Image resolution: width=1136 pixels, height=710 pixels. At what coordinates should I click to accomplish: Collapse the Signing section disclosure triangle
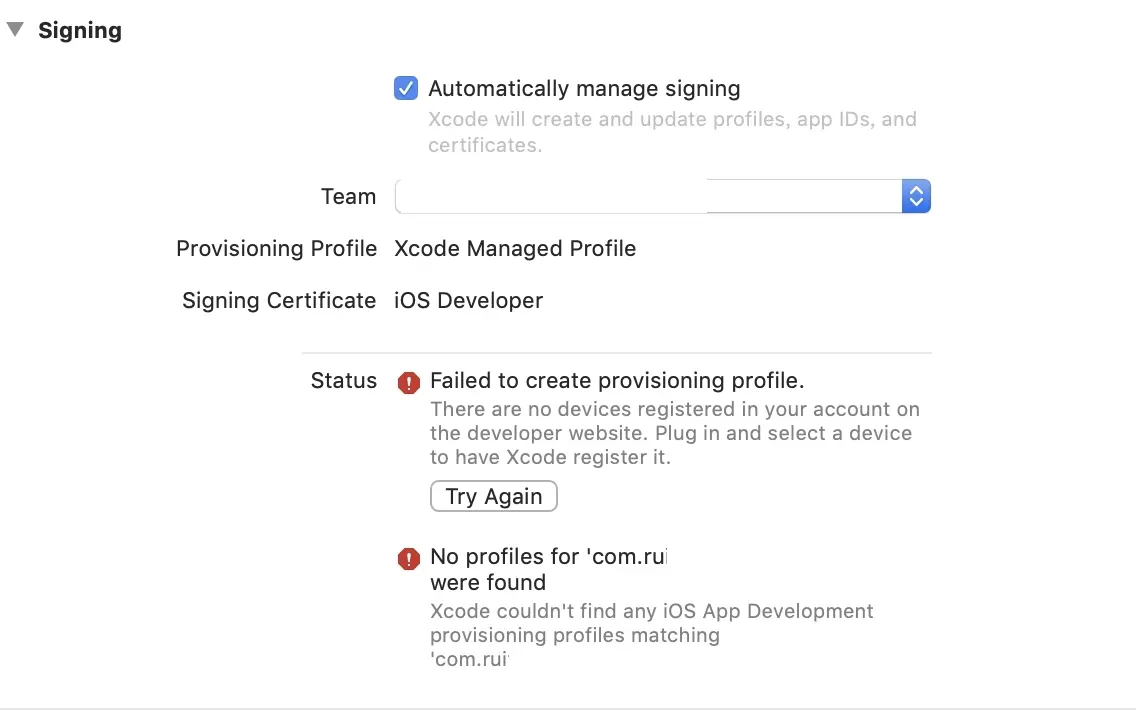click(14, 30)
